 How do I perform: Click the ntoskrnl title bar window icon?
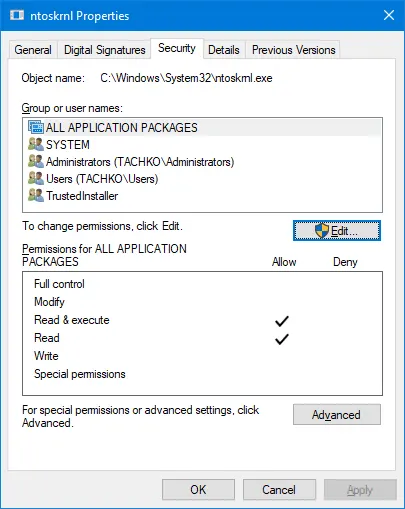(17, 15)
